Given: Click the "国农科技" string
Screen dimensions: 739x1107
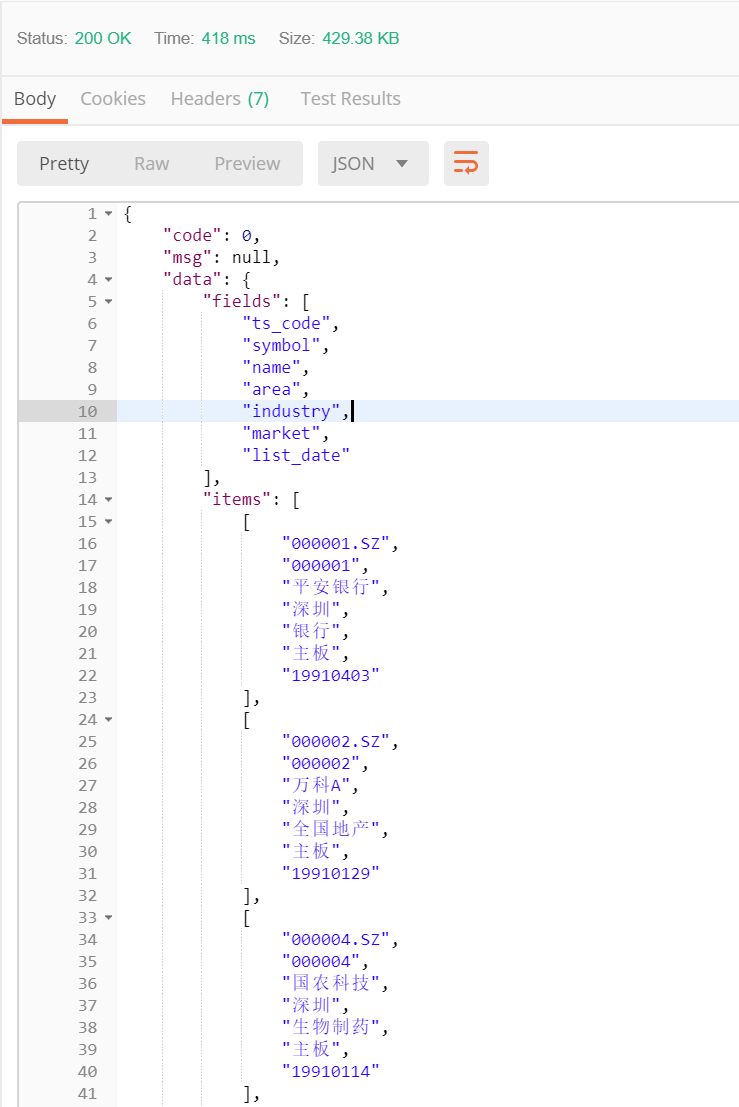Looking at the screenshot, I should 331,983.
